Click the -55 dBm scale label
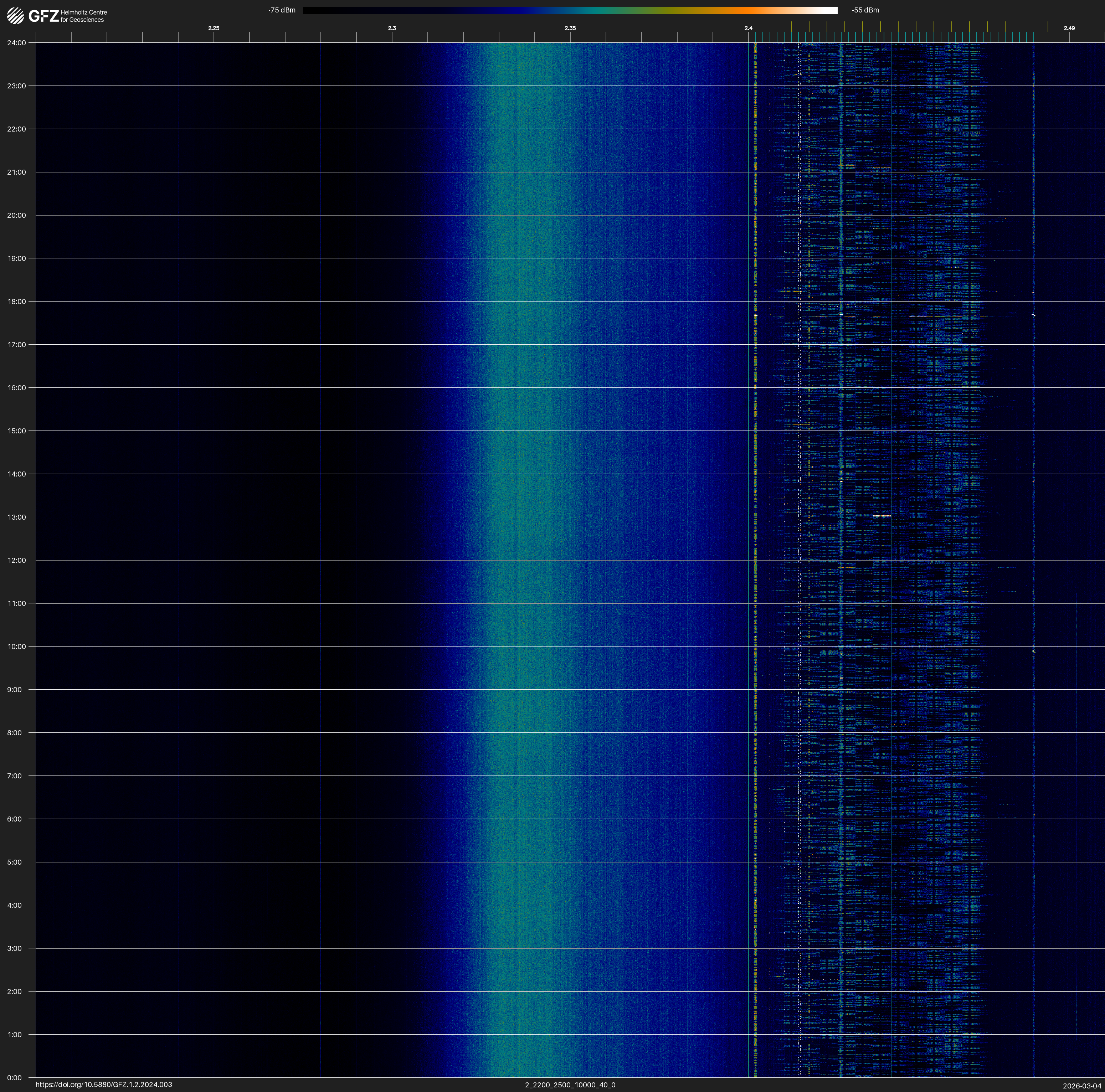 coord(865,10)
